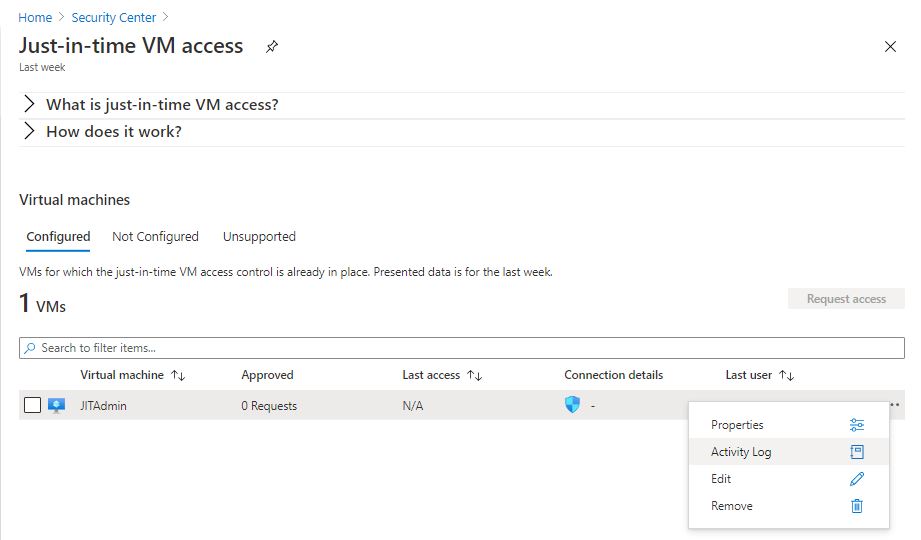Open the ellipsis menu for JITAdmin row
Viewport: 921px width, 540px height.
894,405
